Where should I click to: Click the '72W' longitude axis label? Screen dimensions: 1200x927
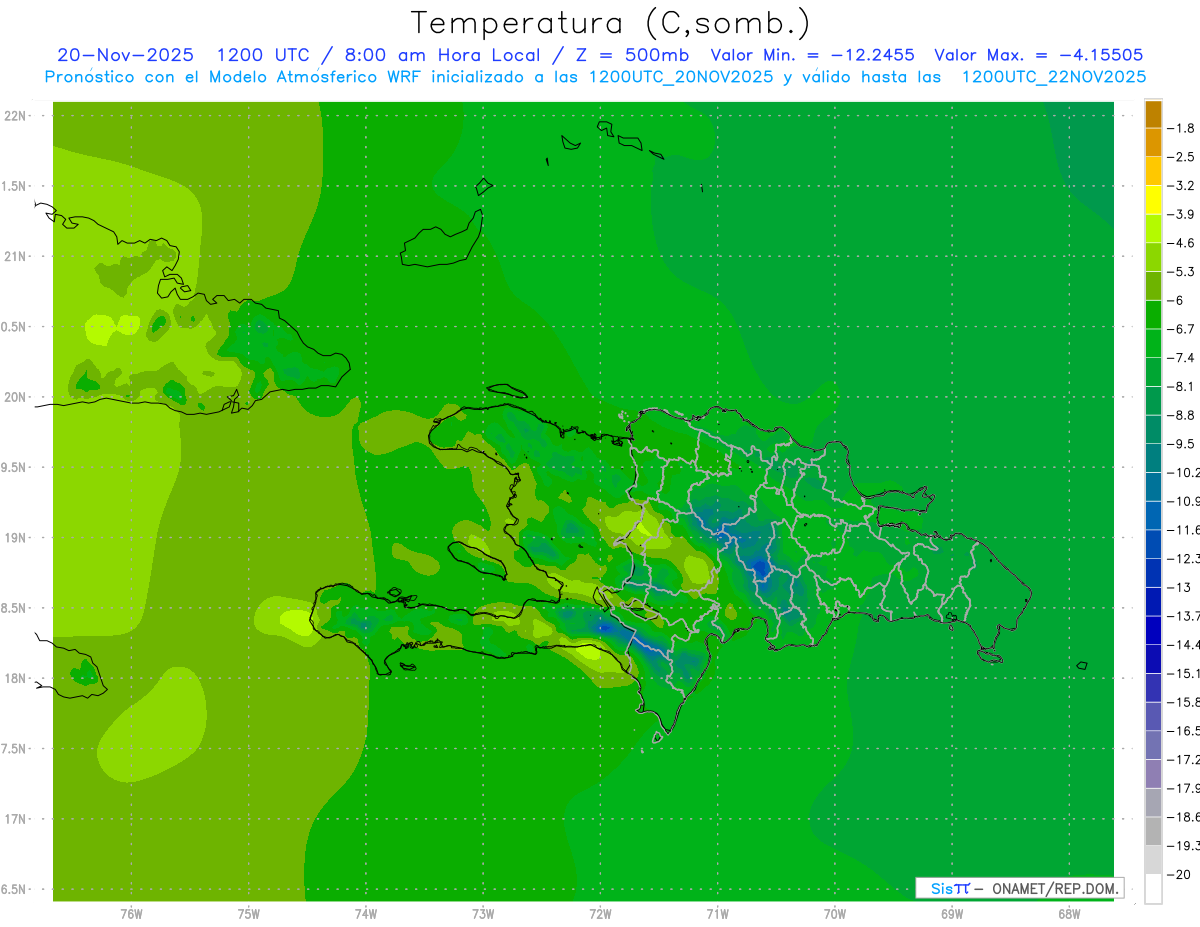pyautogui.click(x=600, y=913)
